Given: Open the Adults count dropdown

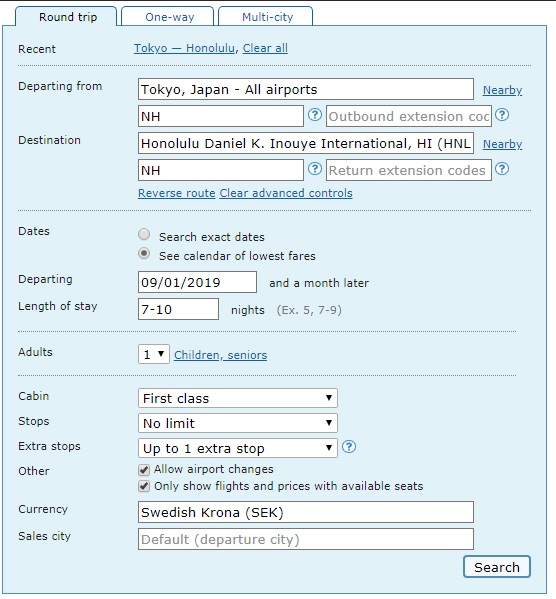Looking at the screenshot, I should click(154, 355).
